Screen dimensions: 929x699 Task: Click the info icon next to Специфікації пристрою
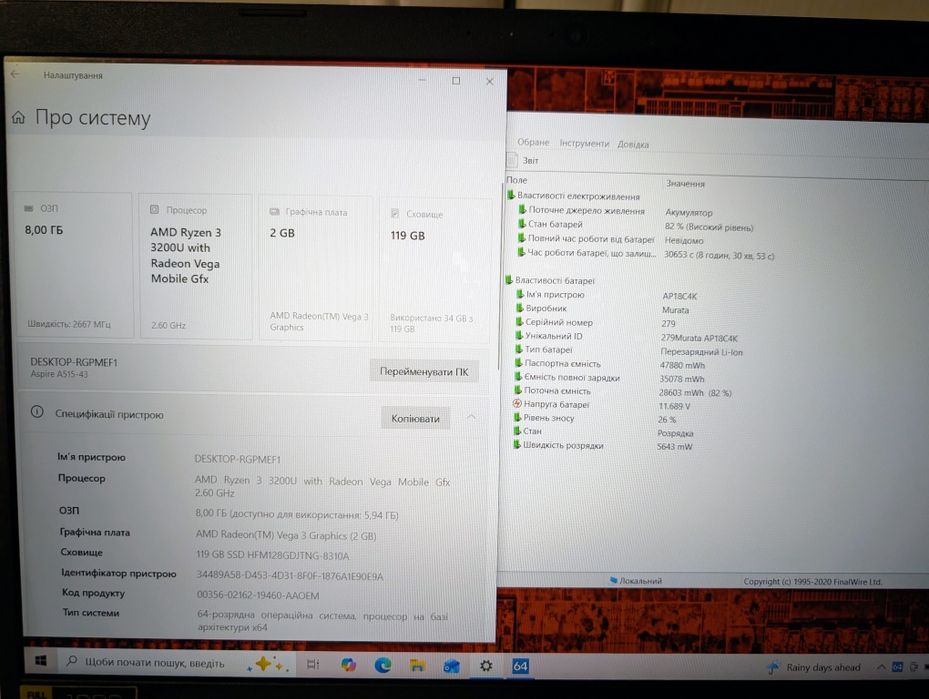tap(37, 412)
